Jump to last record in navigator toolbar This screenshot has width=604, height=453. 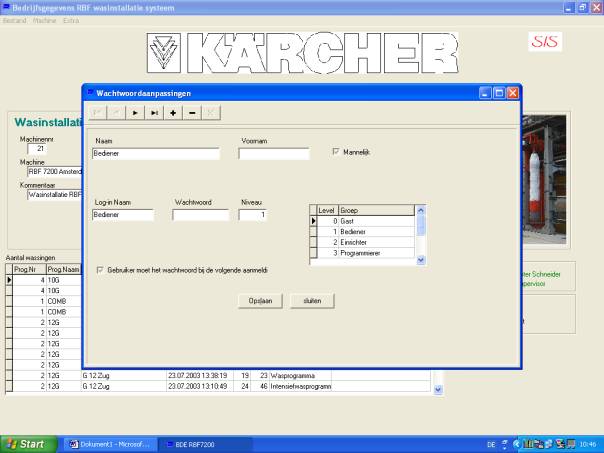(x=154, y=113)
